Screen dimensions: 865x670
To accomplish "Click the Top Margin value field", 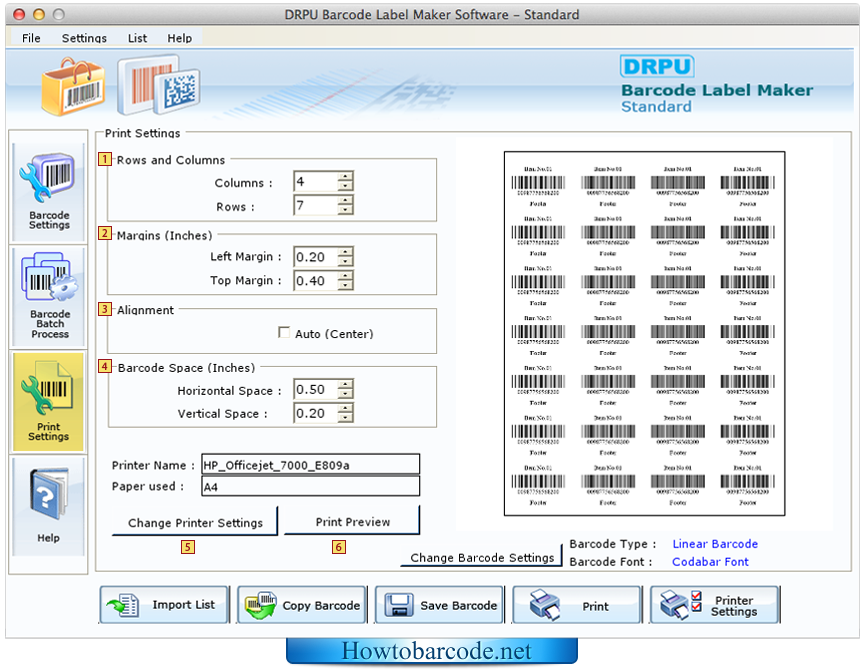I will click(x=316, y=280).
